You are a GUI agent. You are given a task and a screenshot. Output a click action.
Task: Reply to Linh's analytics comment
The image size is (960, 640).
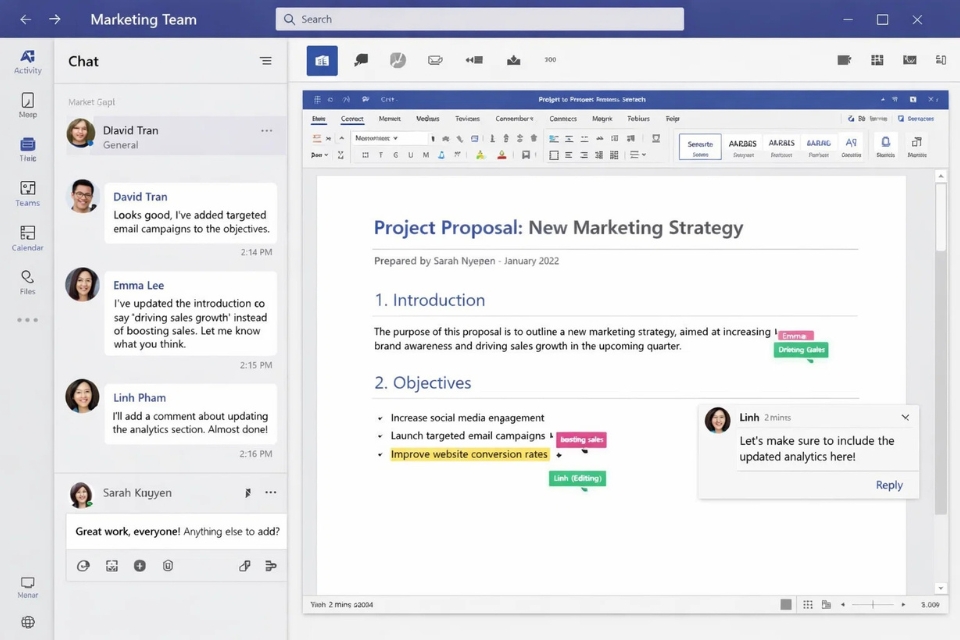point(889,485)
